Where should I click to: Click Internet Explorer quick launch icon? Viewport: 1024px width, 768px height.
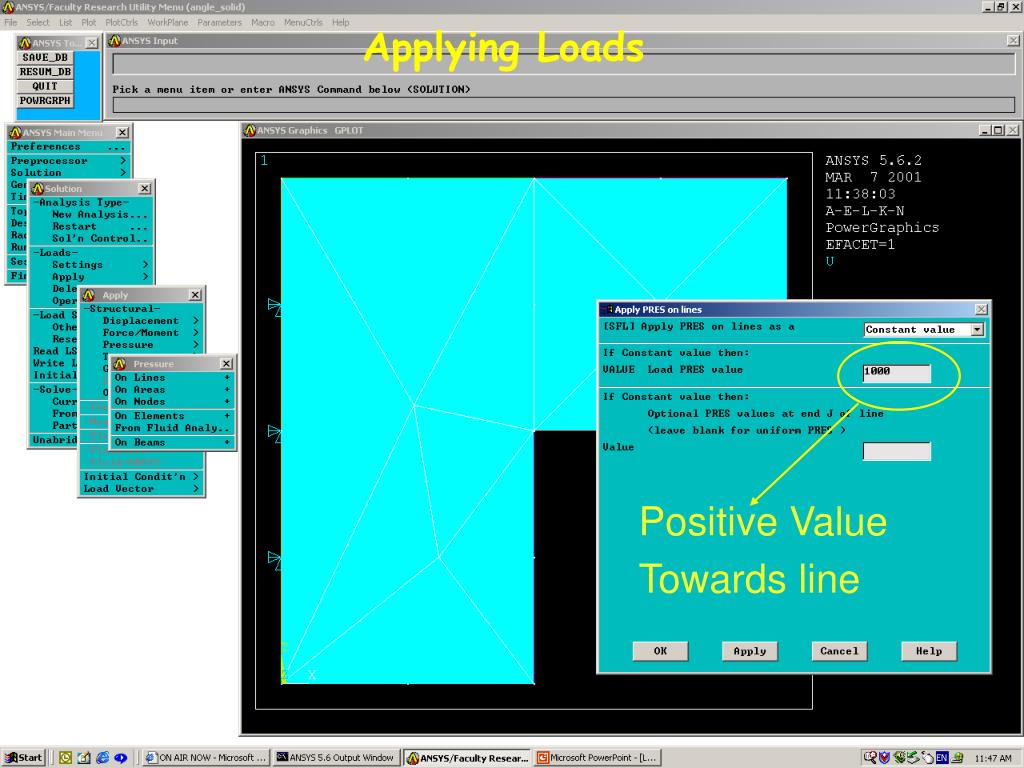pyautogui.click(x=103, y=758)
